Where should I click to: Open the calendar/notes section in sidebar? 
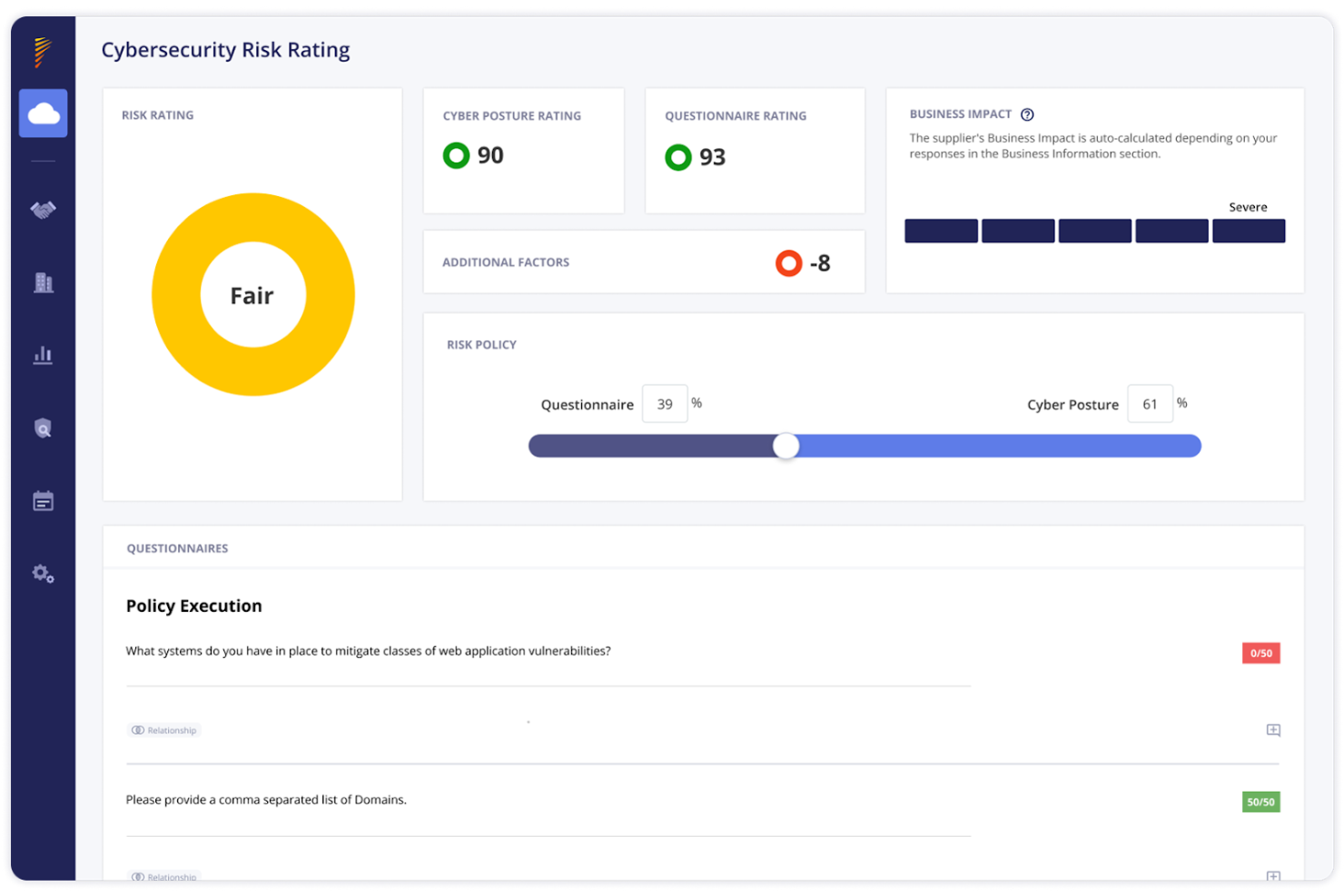[x=43, y=500]
